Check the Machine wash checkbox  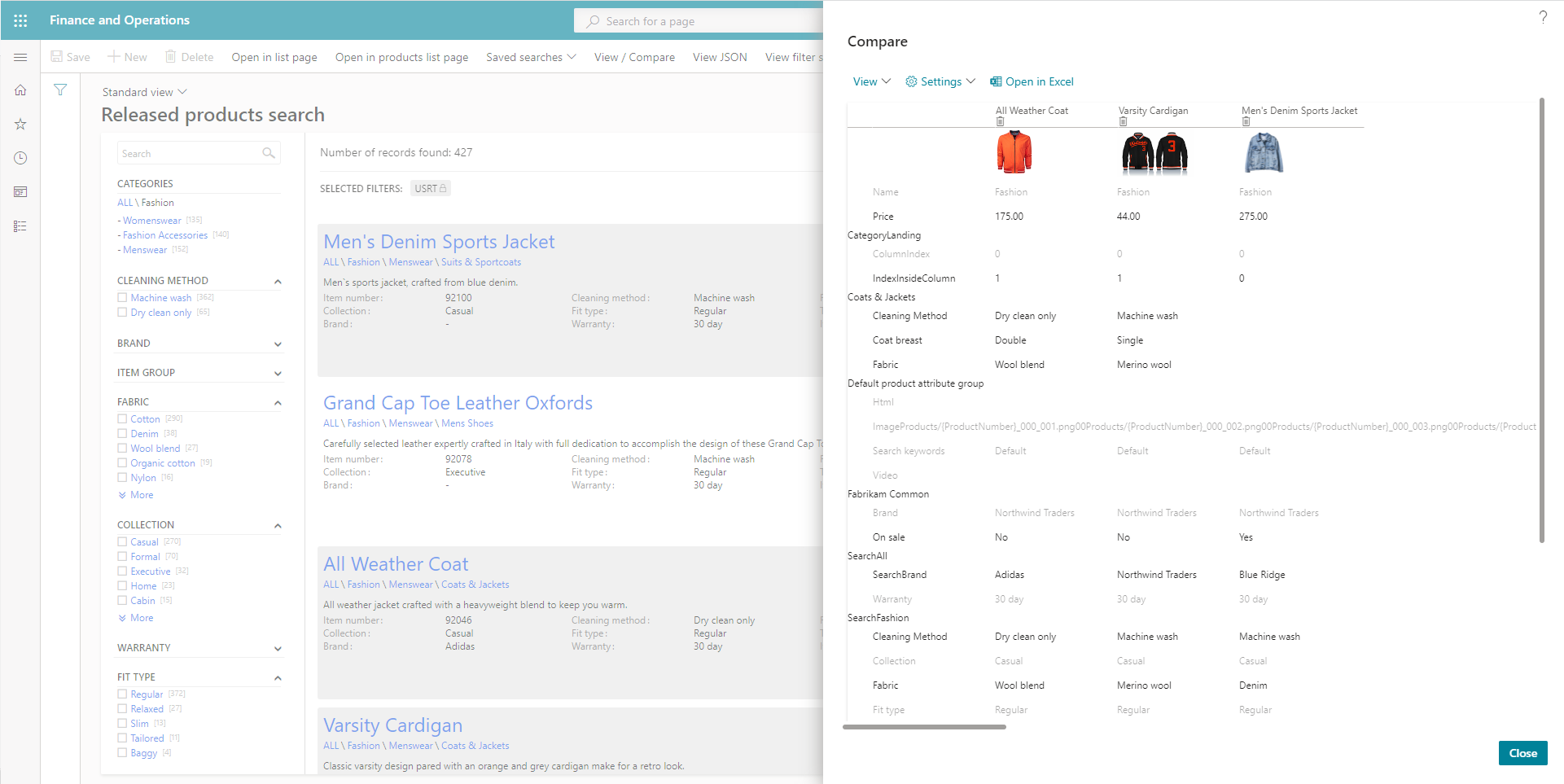pyautogui.click(x=122, y=298)
